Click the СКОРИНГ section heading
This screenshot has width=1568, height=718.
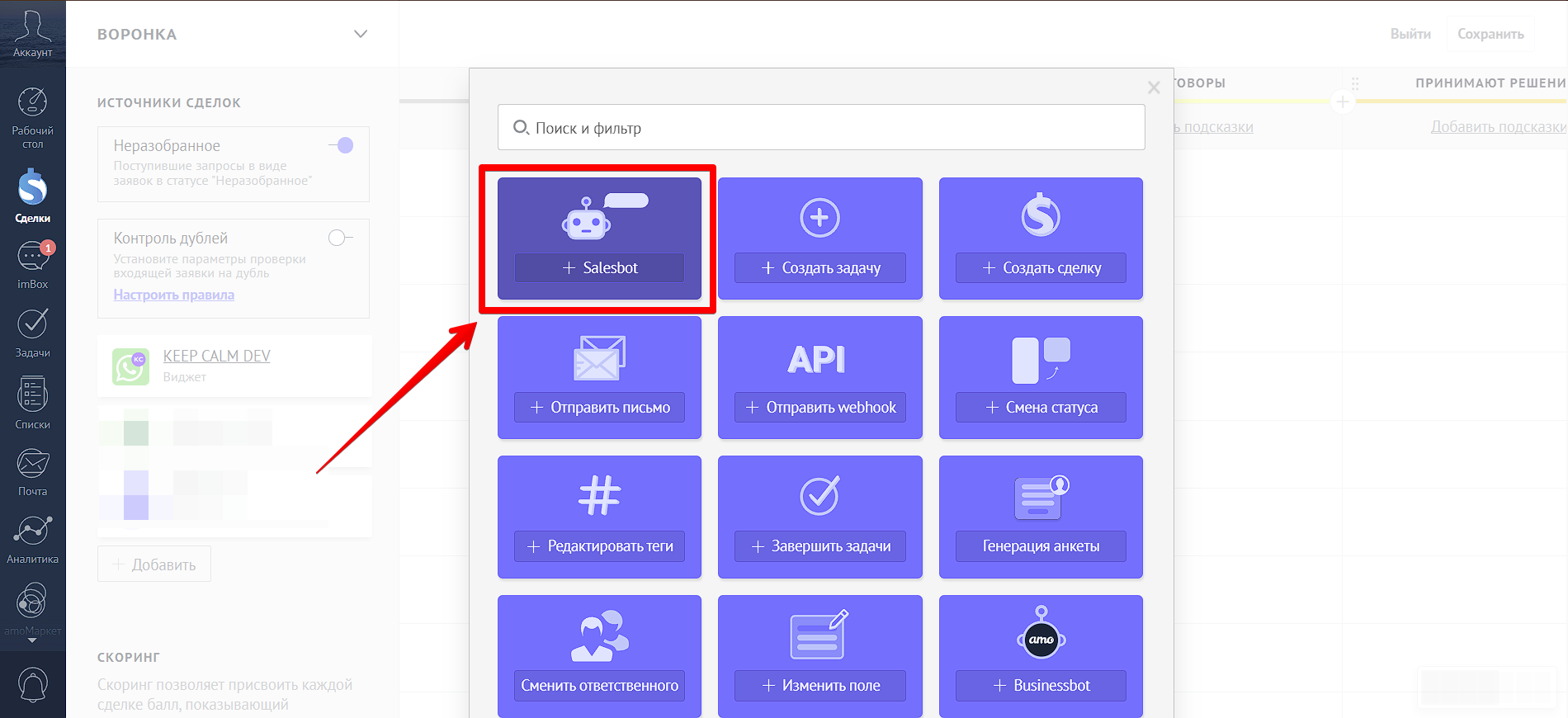tap(129, 657)
